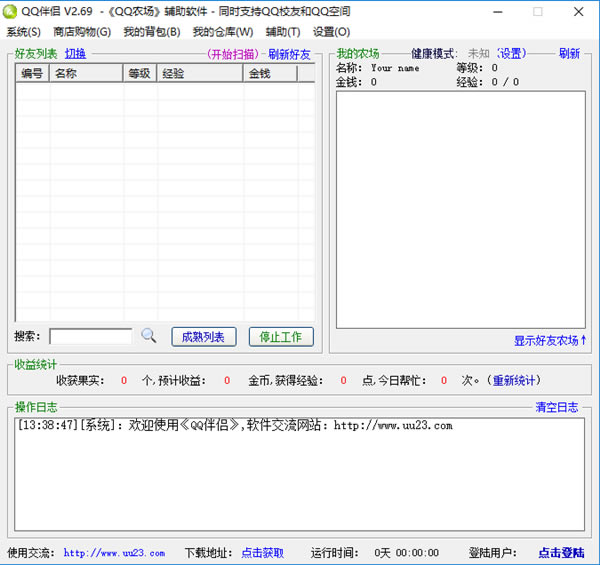Click the QQ伴侣 app icon in title bar

click(x=11, y=11)
